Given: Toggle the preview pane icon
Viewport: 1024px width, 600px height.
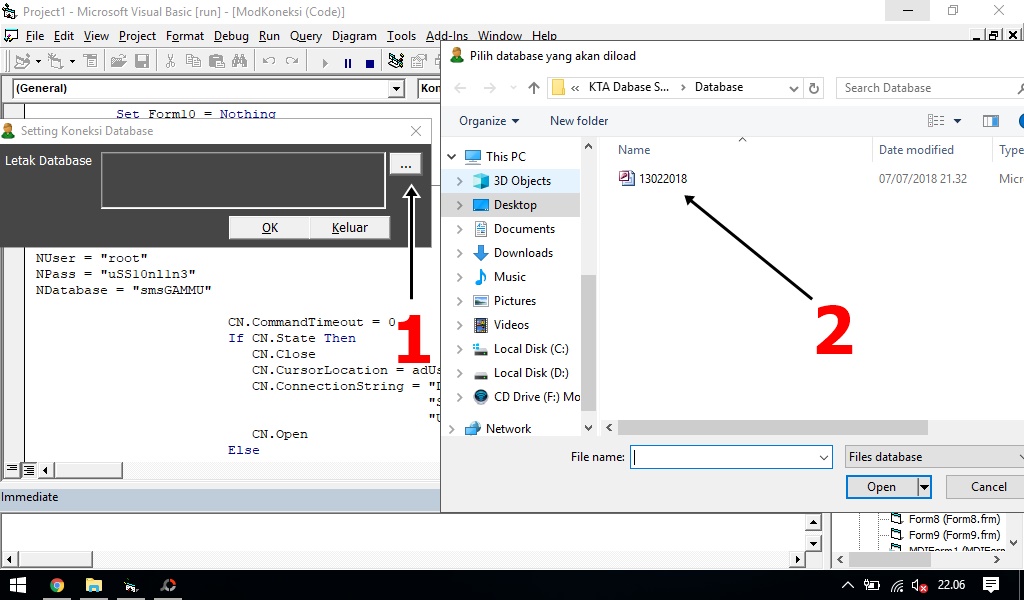Looking at the screenshot, I should tap(991, 121).
